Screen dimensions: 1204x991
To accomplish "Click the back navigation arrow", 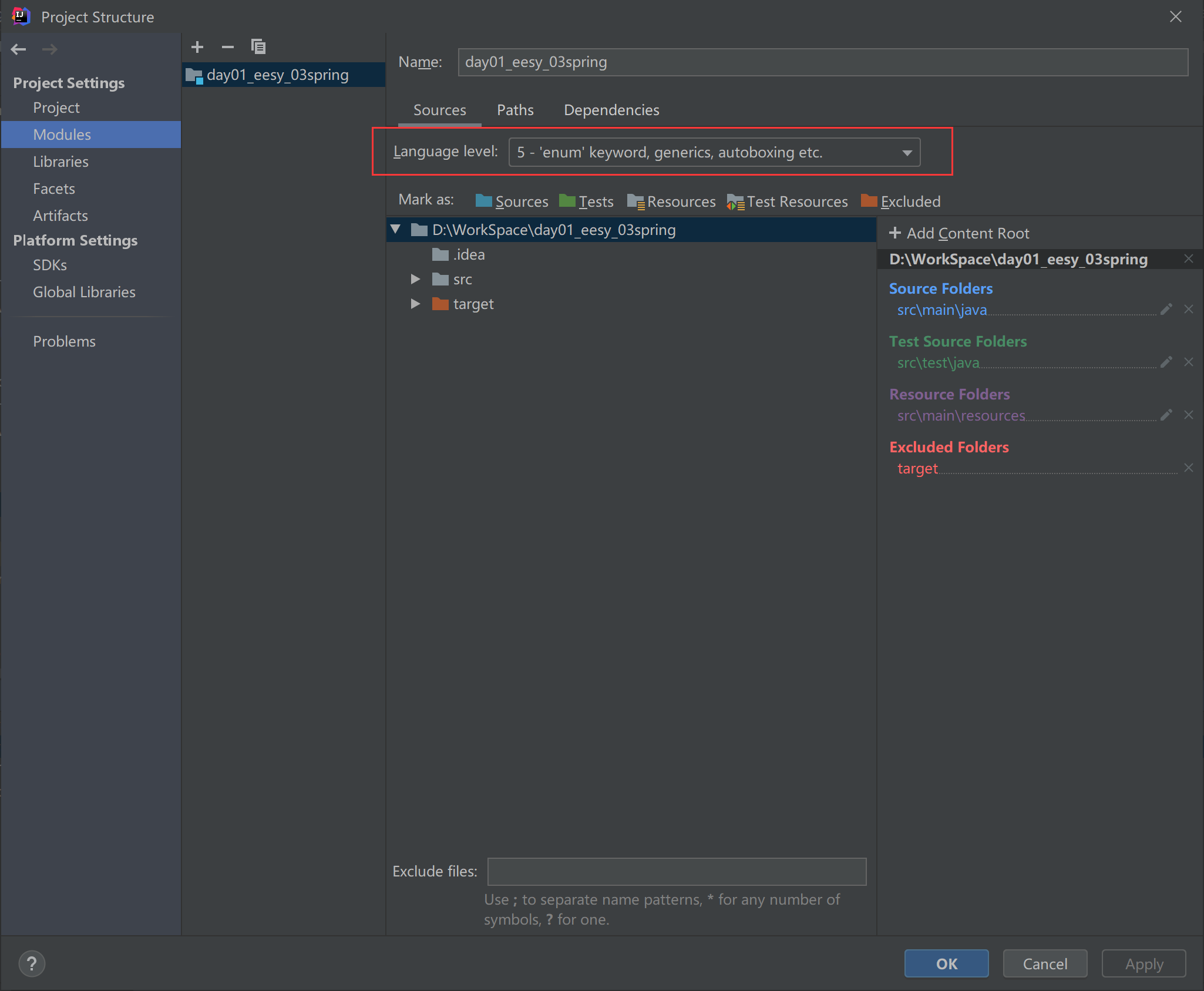I will pos(19,49).
